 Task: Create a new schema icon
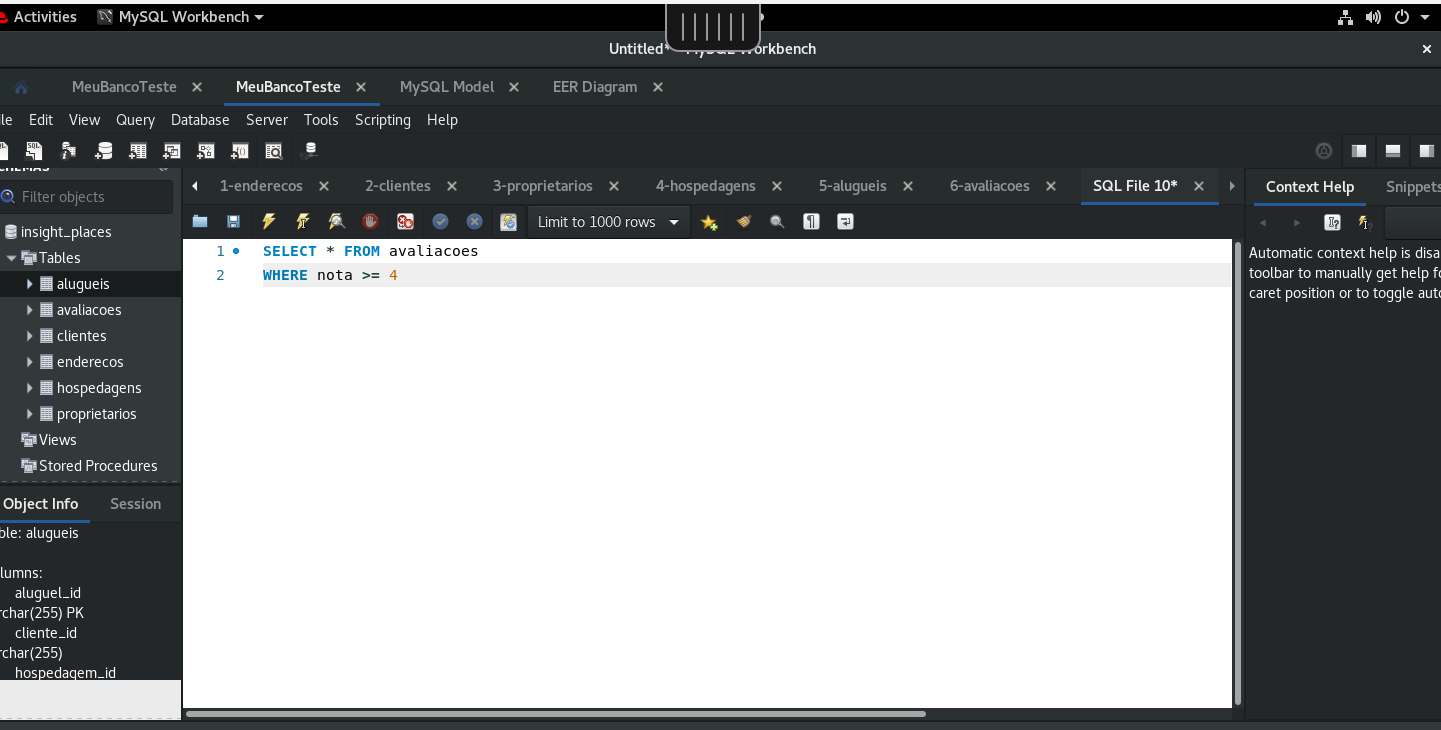[x=103, y=151]
